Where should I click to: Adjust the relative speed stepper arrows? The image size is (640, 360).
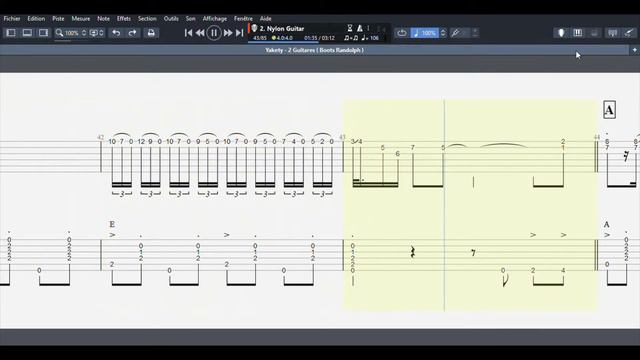tap(443, 33)
